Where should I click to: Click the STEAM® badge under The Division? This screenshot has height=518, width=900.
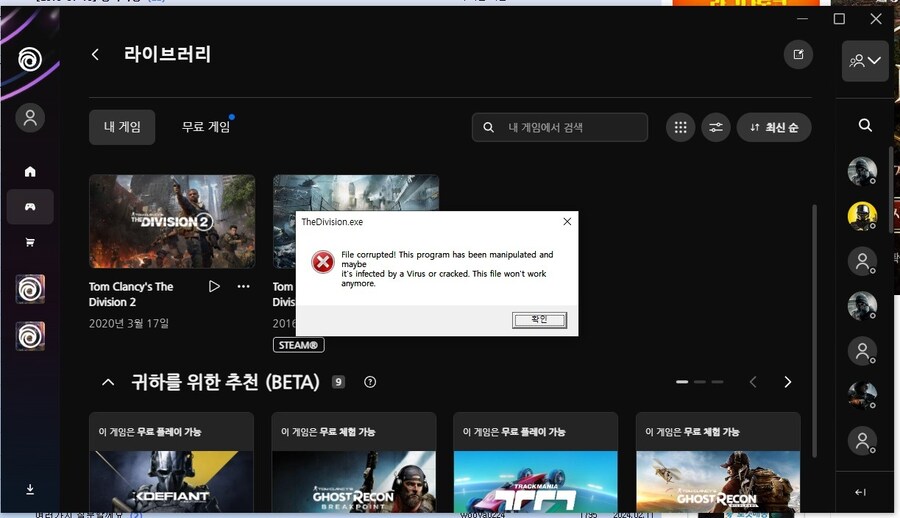click(298, 345)
